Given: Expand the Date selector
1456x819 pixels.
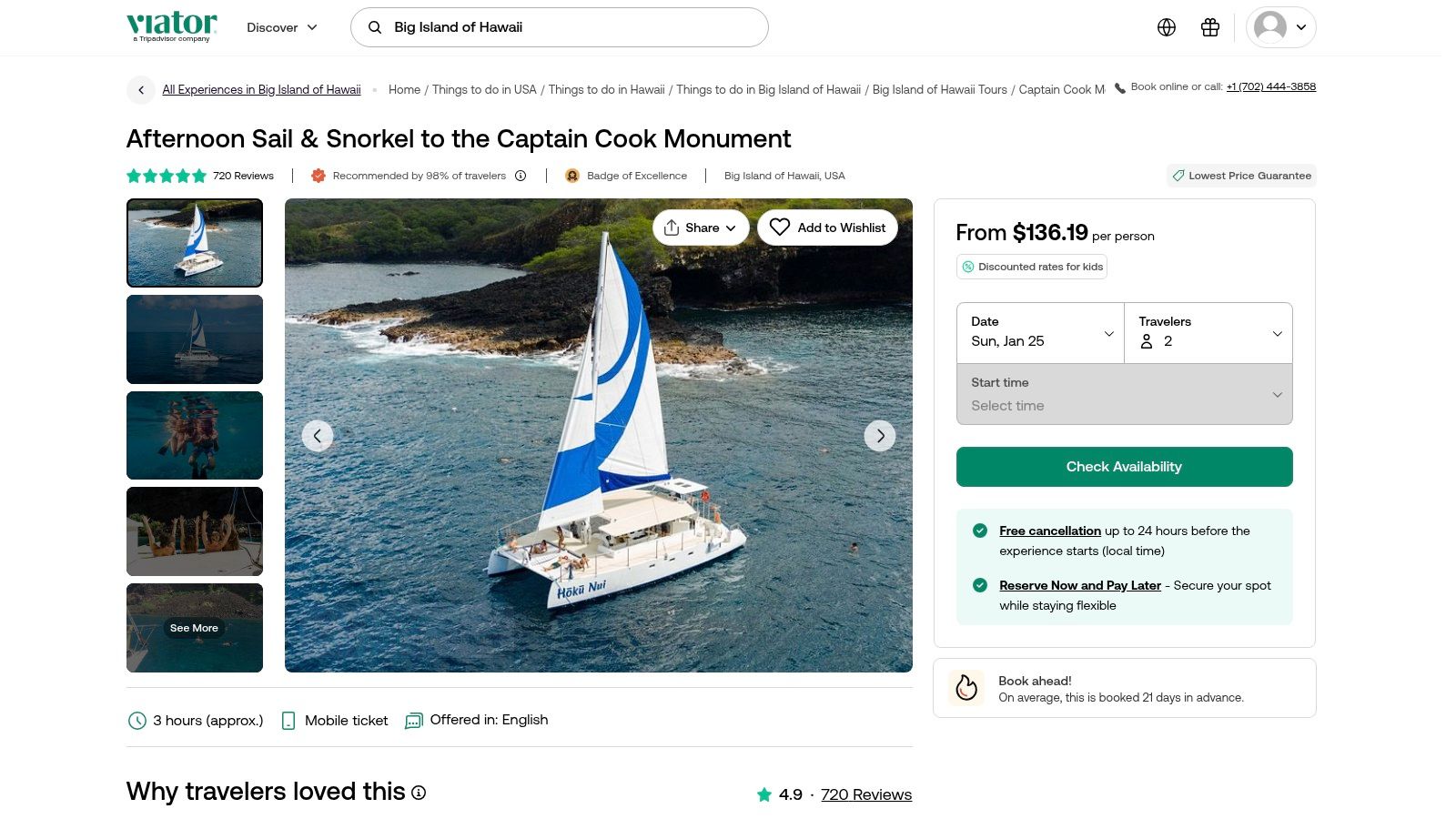Looking at the screenshot, I should point(1040,333).
